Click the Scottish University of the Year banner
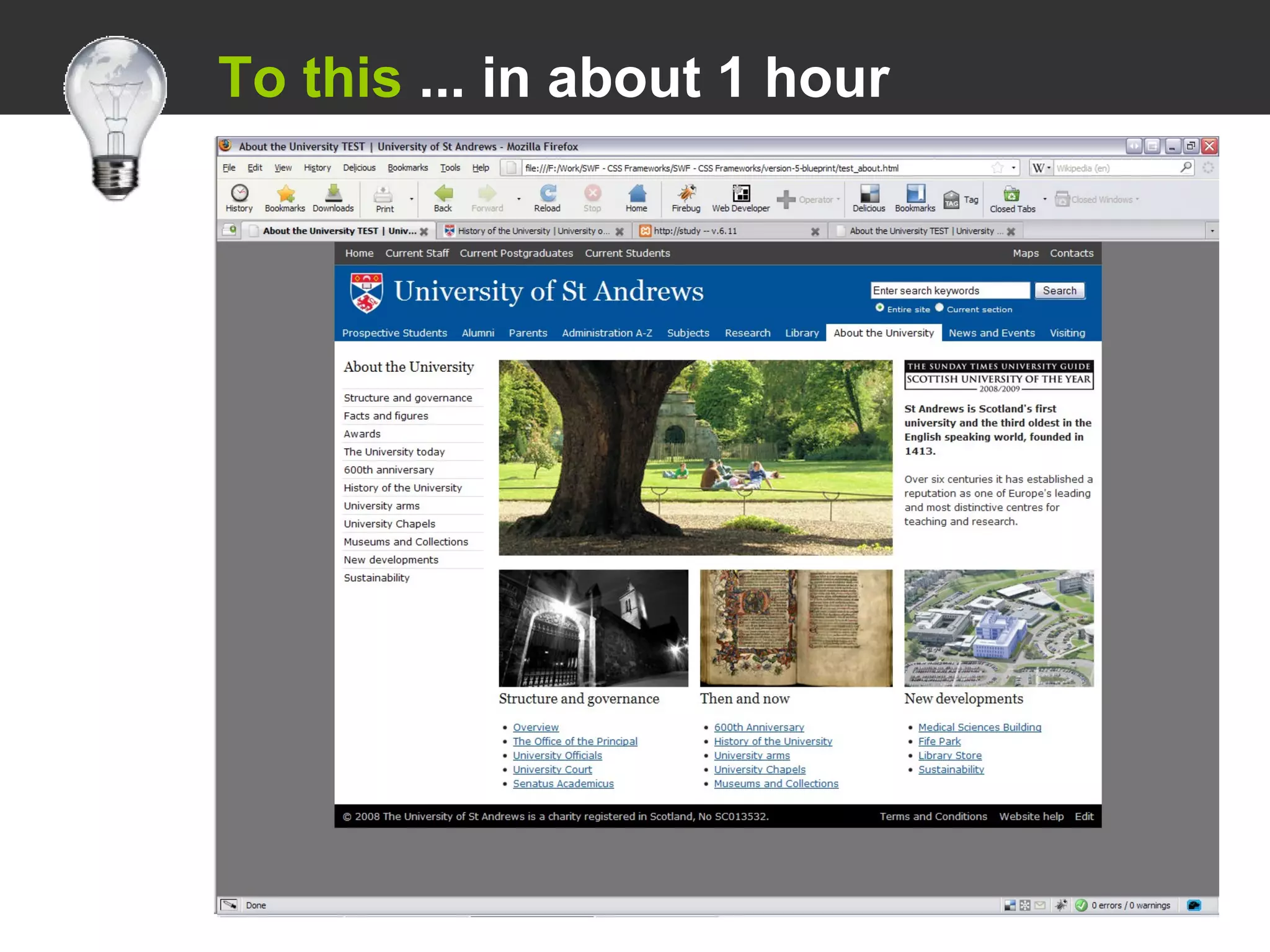The image size is (1270, 952). tap(998, 376)
